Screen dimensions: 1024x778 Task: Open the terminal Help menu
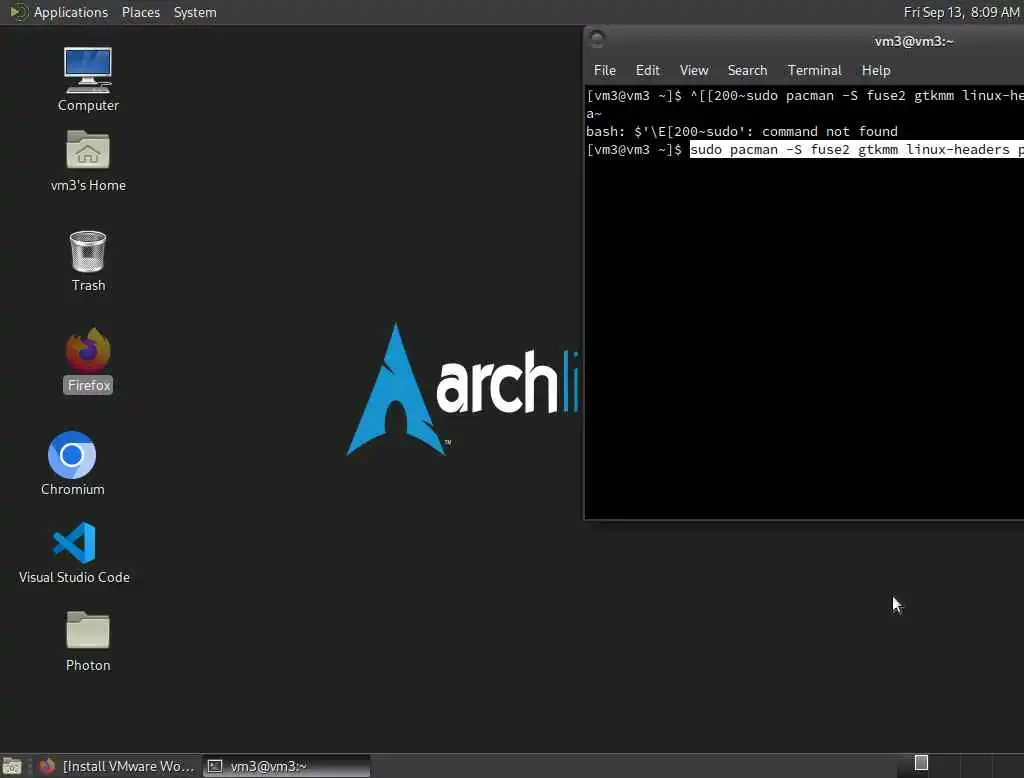(x=876, y=70)
